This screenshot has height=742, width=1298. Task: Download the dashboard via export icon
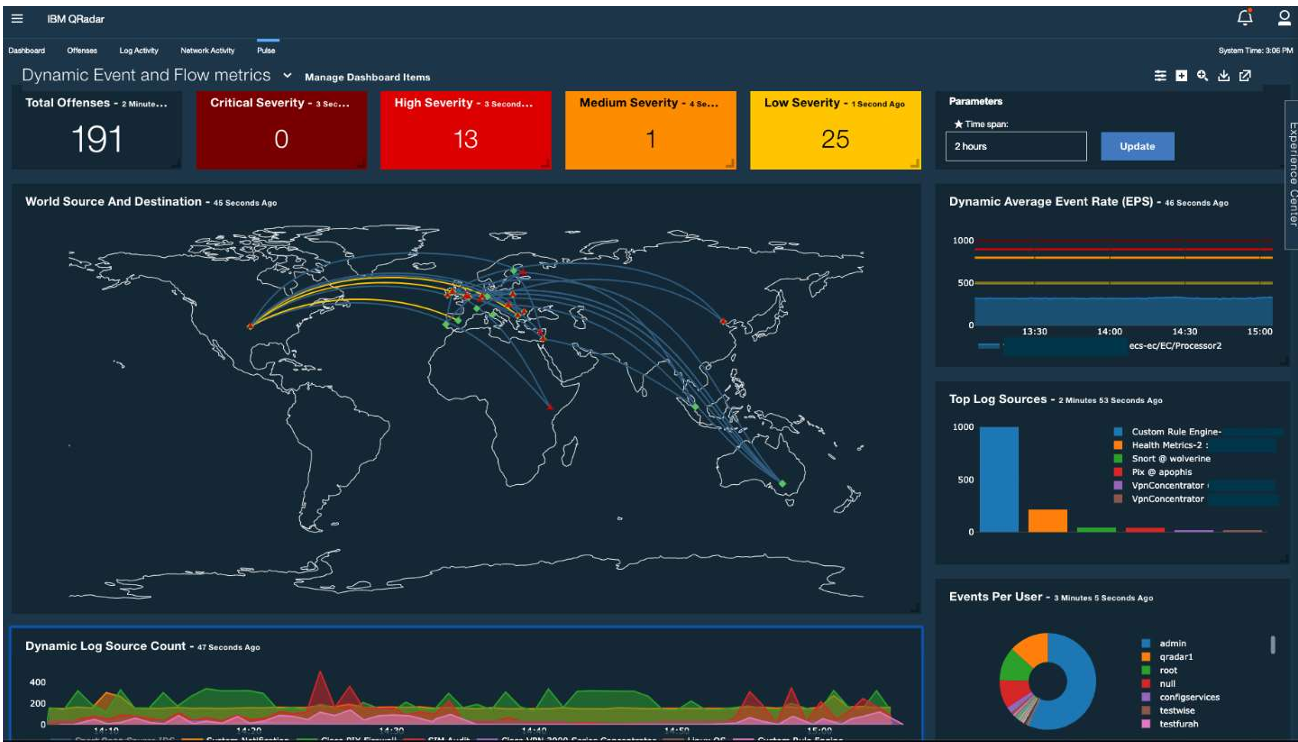(x=1223, y=76)
